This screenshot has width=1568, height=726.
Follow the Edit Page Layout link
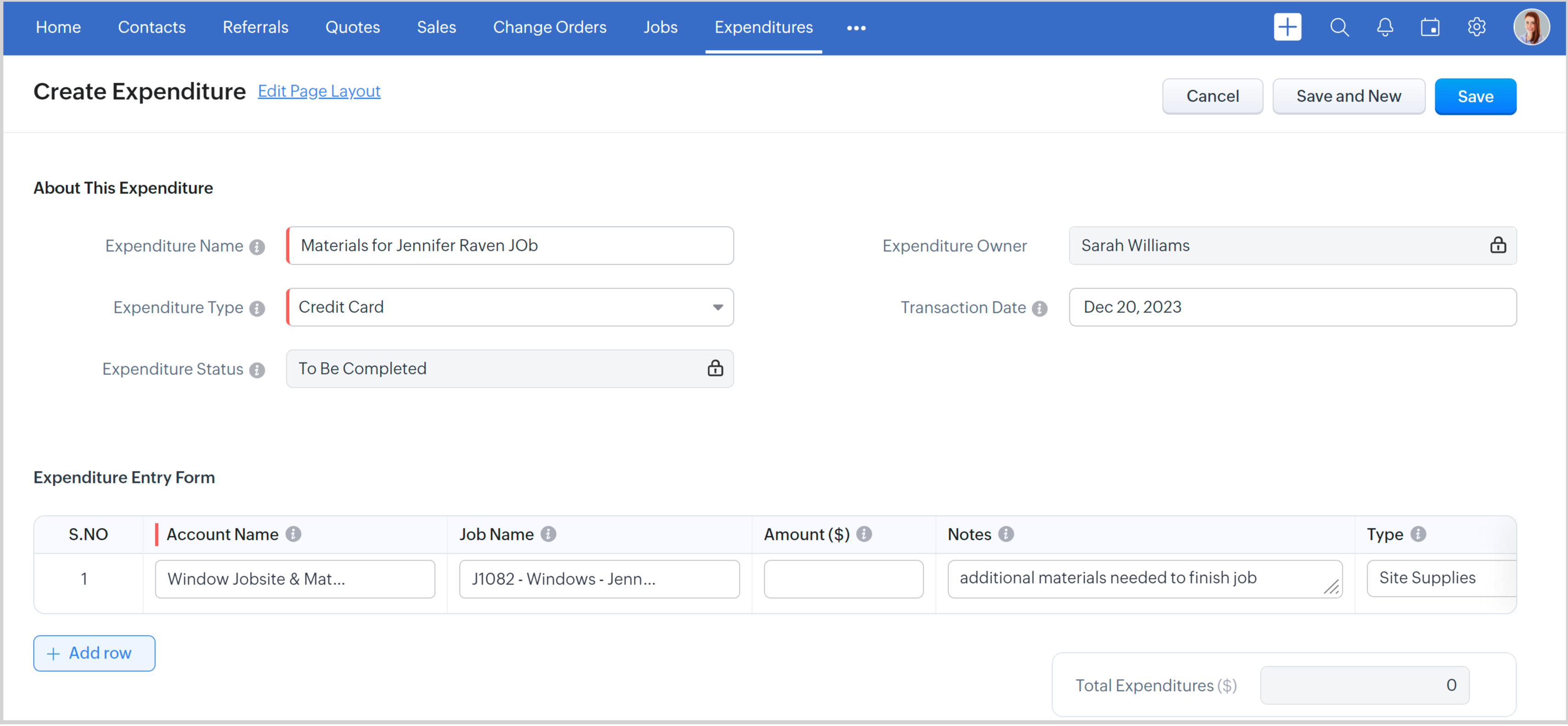pos(319,91)
